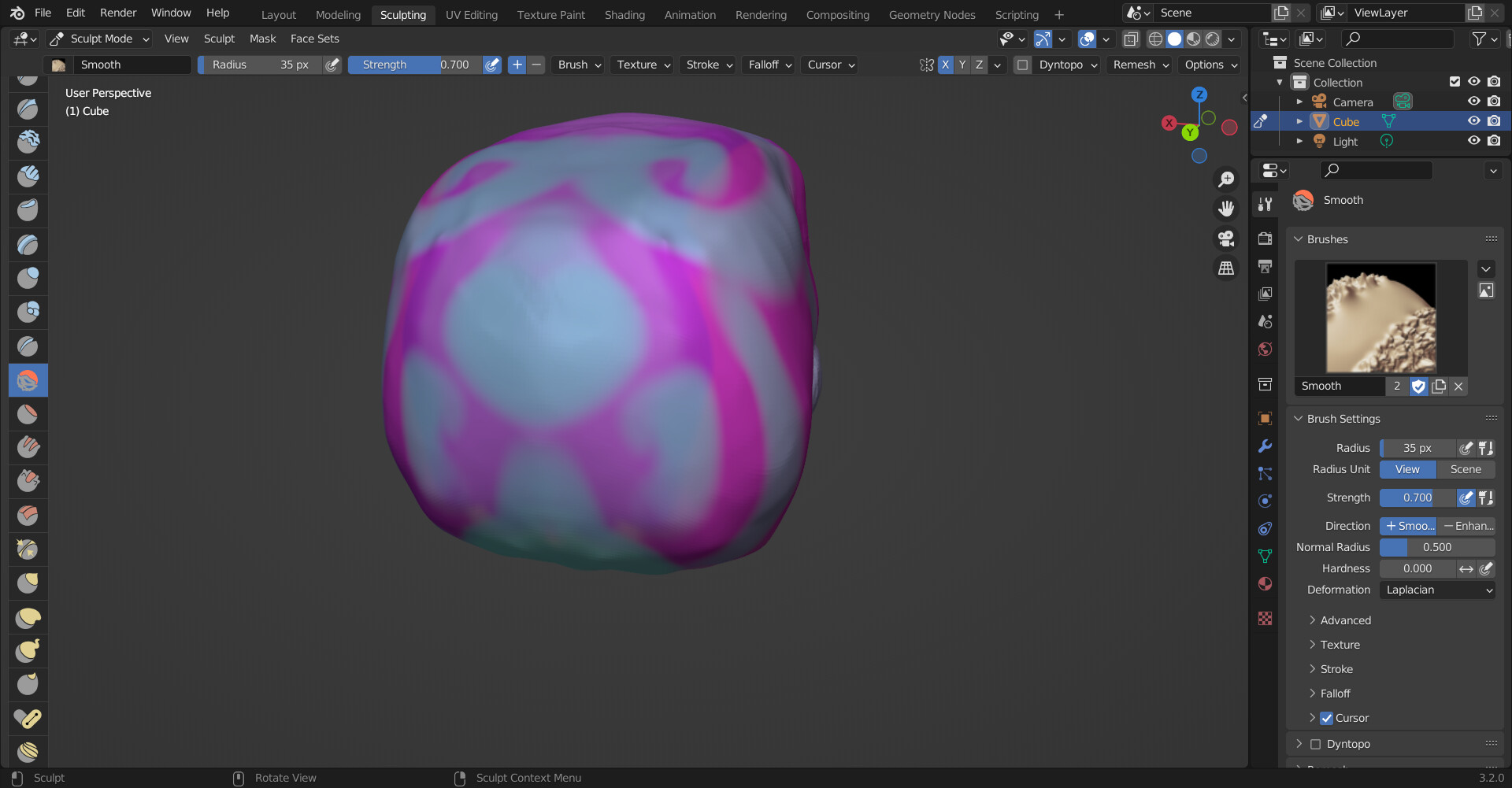
Task: Open the Modifiers wrench properties tab
Action: (x=1265, y=446)
